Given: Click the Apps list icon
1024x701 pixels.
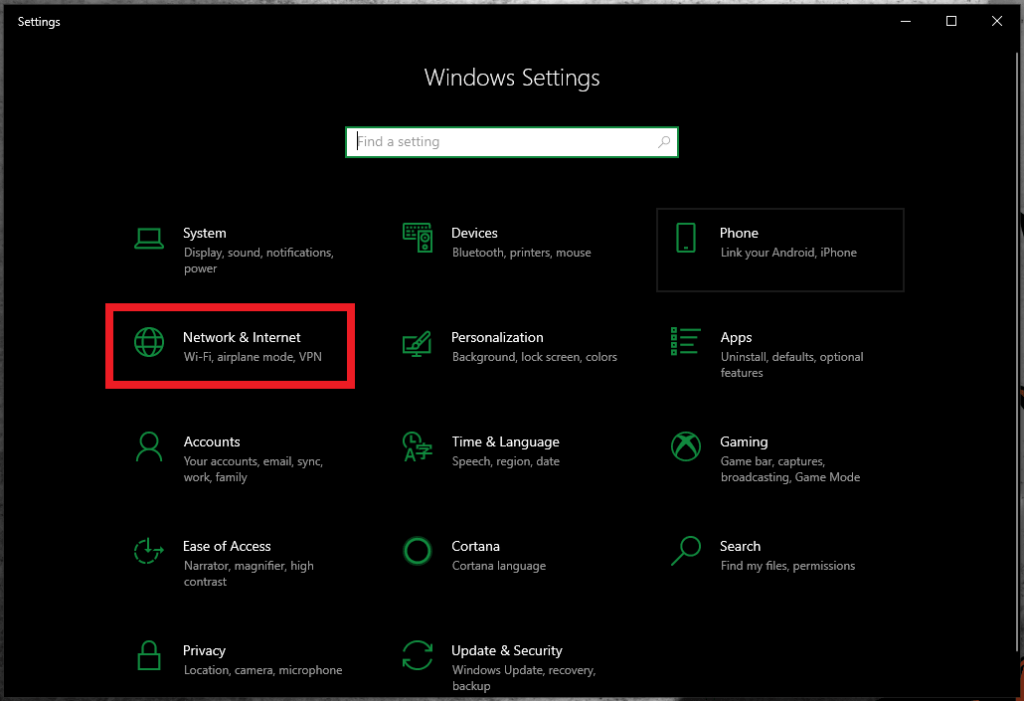Looking at the screenshot, I should click(686, 342).
